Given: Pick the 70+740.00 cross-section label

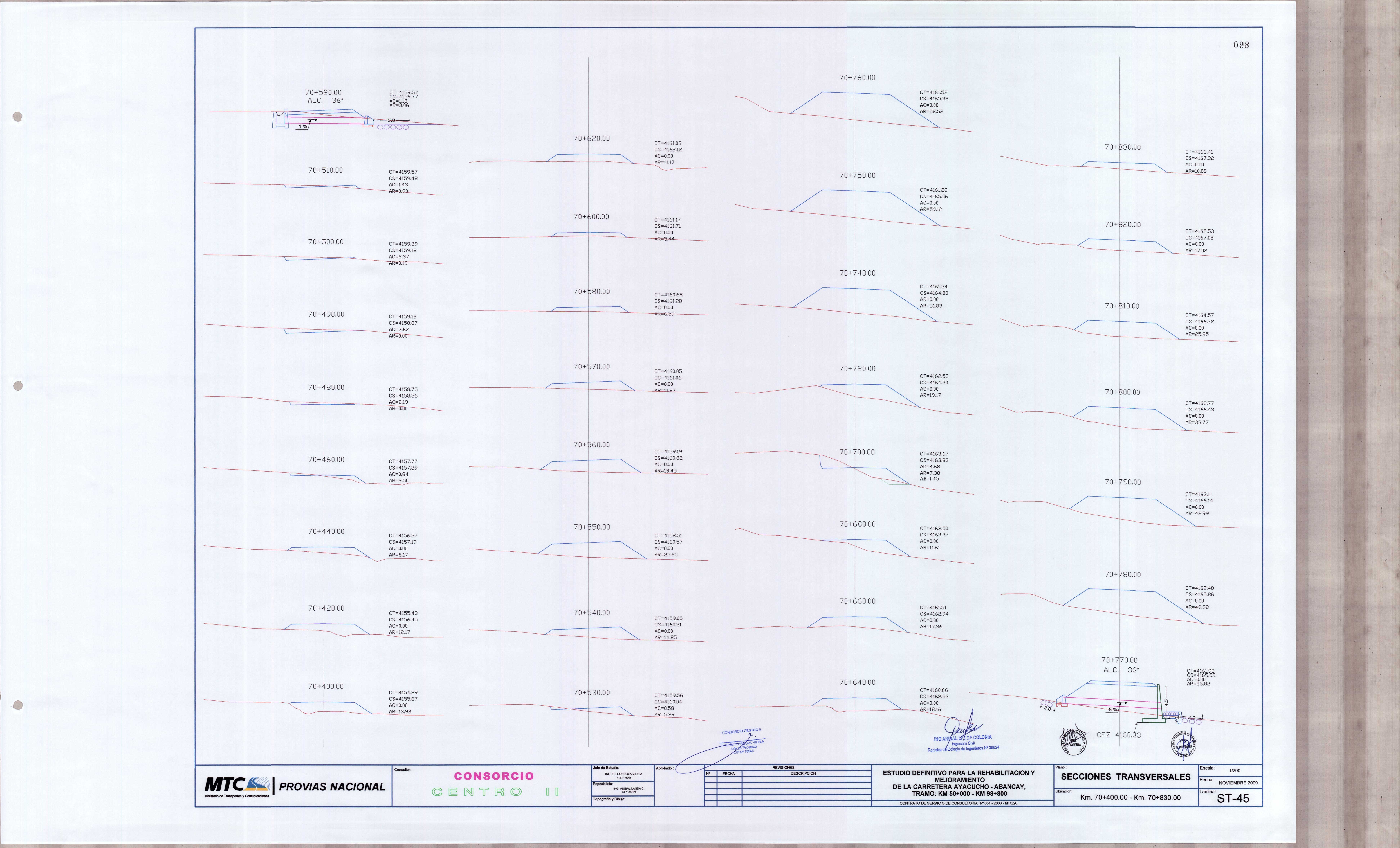Looking at the screenshot, I should (857, 273).
